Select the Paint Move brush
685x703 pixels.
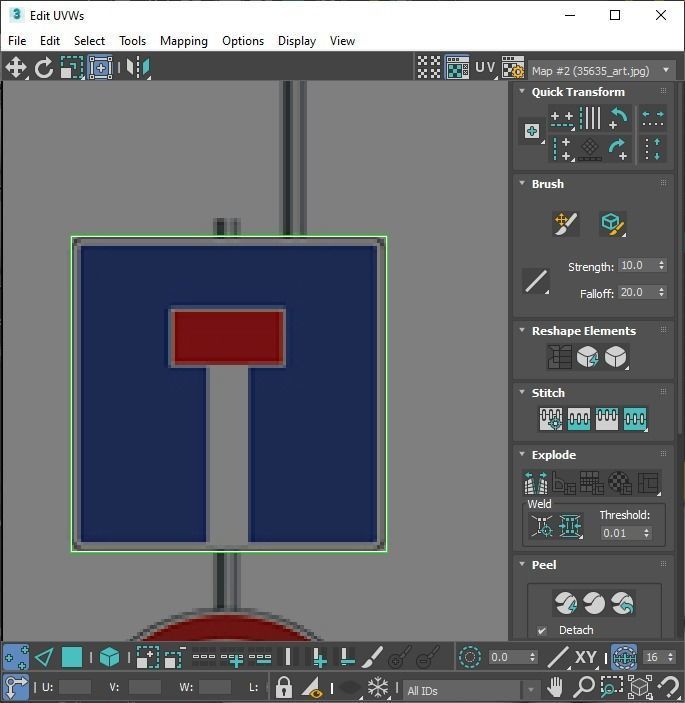566,223
